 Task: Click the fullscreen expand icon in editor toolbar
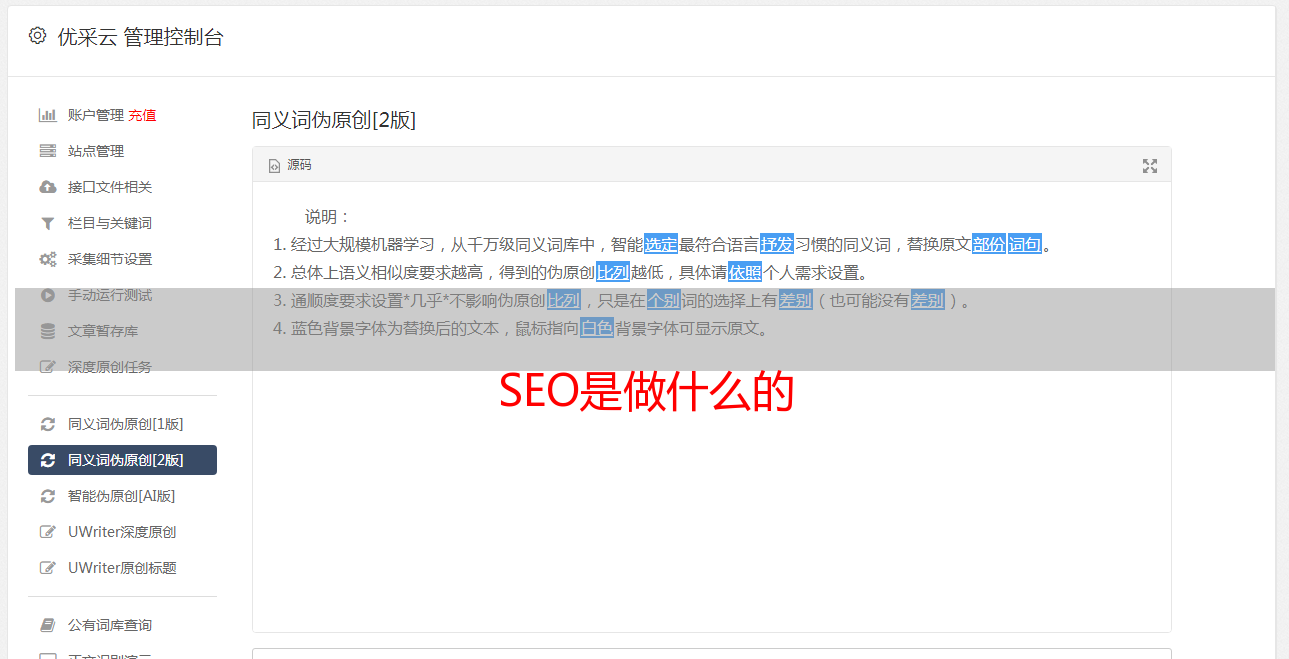tap(1150, 166)
